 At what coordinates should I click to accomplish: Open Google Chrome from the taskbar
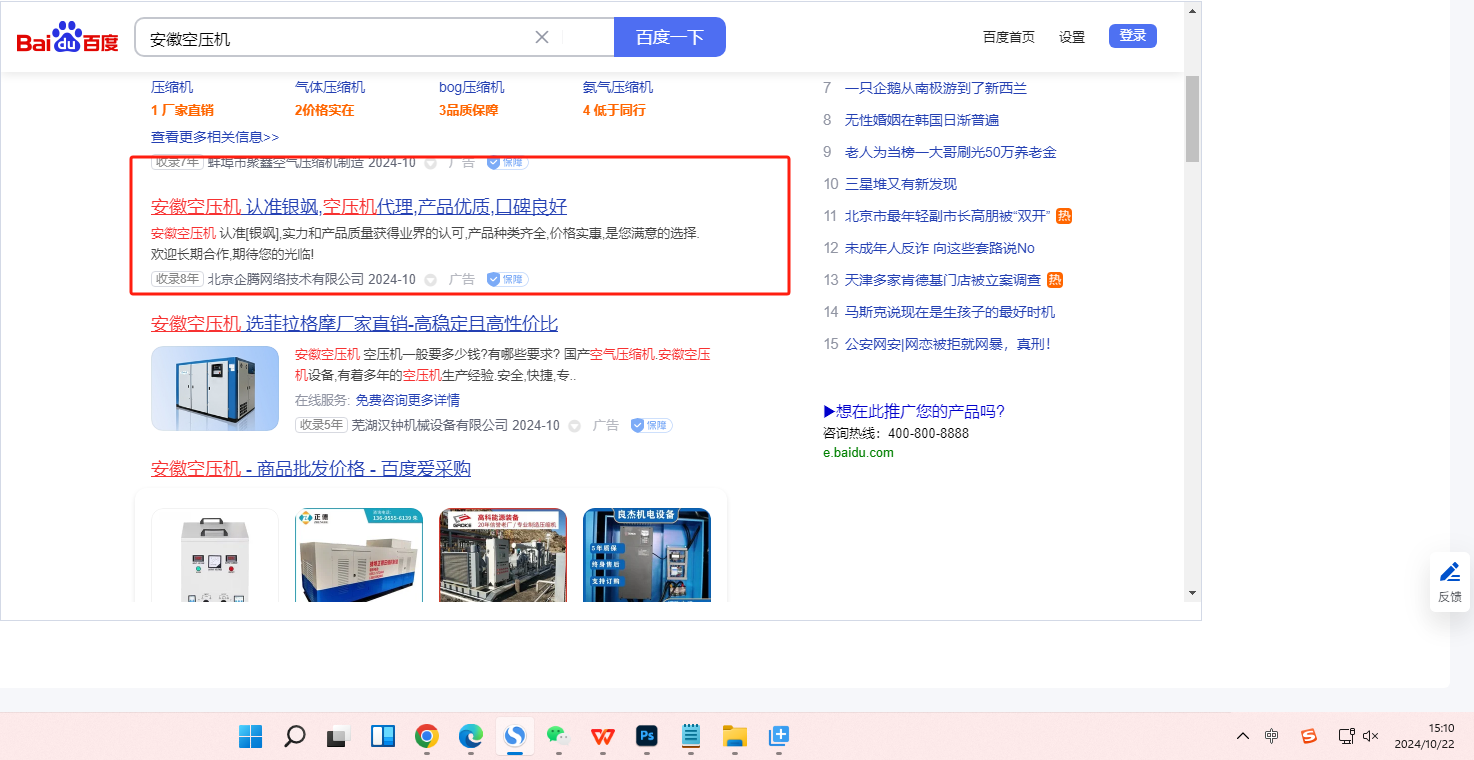point(427,737)
